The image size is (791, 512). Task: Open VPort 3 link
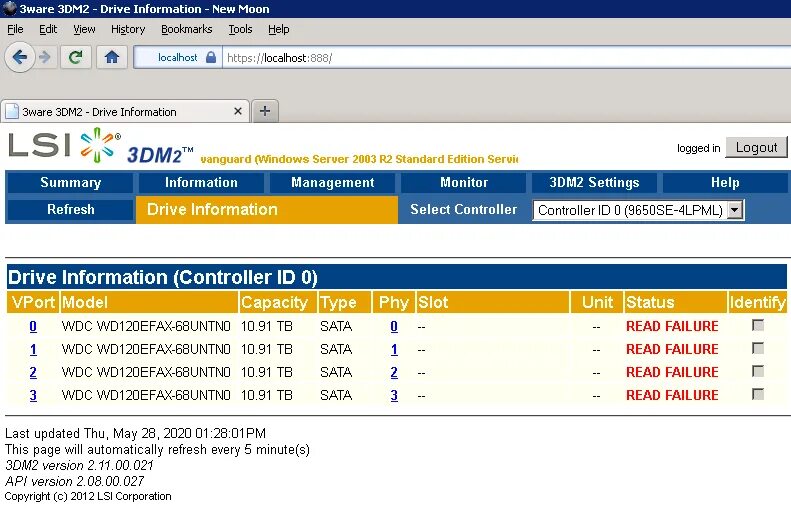pos(33,395)
